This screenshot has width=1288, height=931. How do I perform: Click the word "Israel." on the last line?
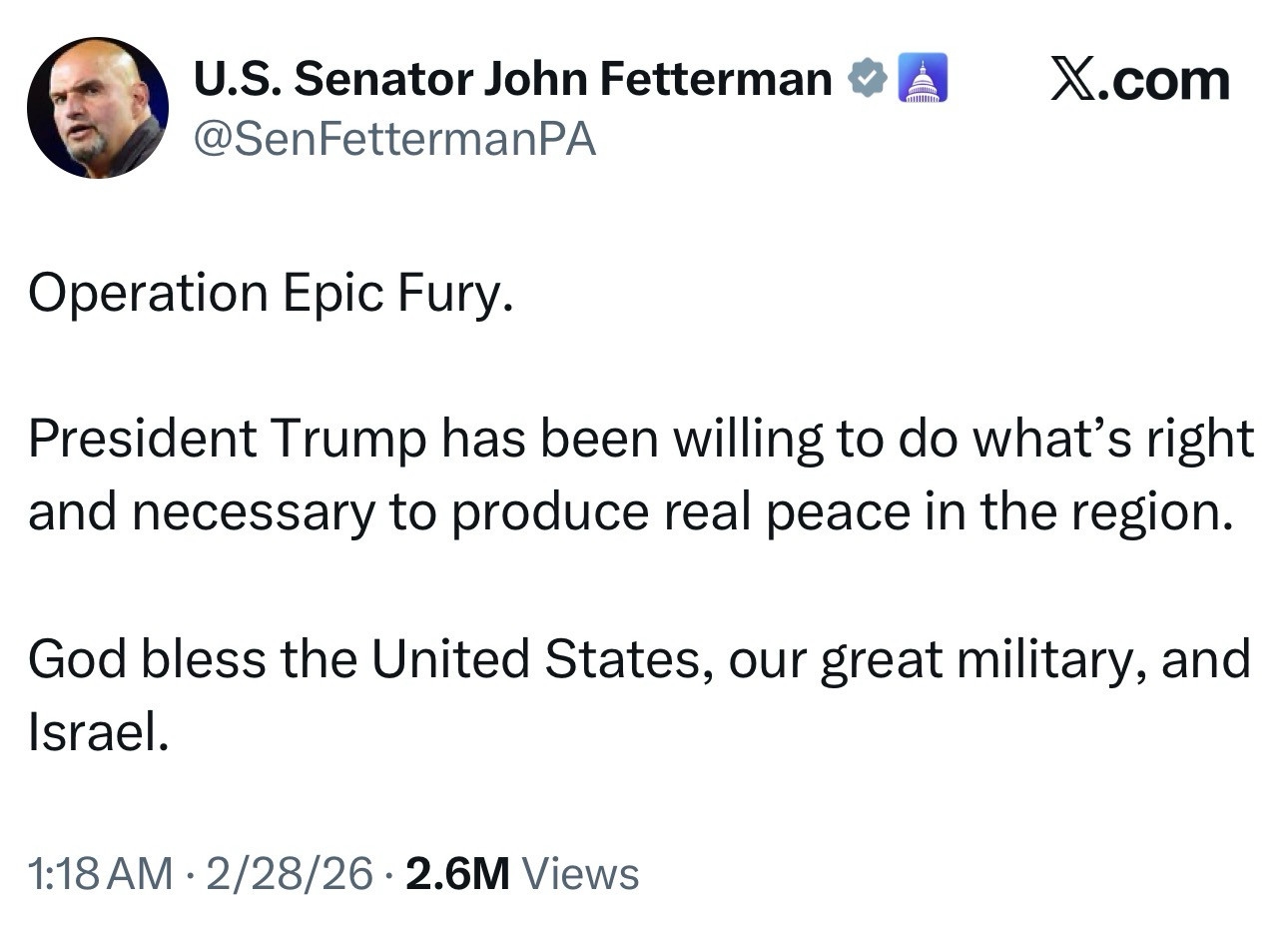tap(97, 733)
